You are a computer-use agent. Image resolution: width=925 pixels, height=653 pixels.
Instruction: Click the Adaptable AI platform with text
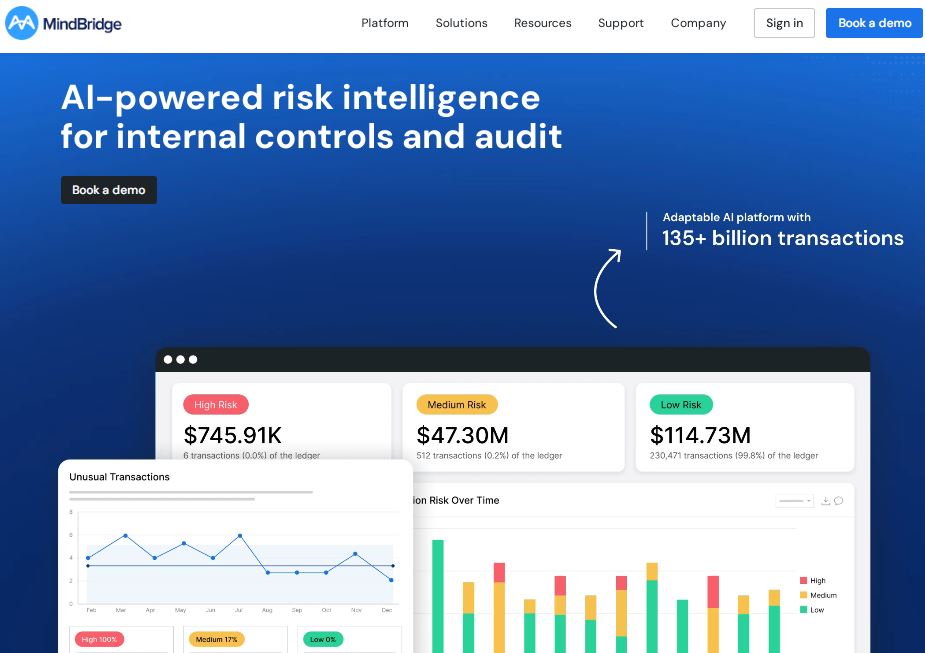[x=736, y=217]
